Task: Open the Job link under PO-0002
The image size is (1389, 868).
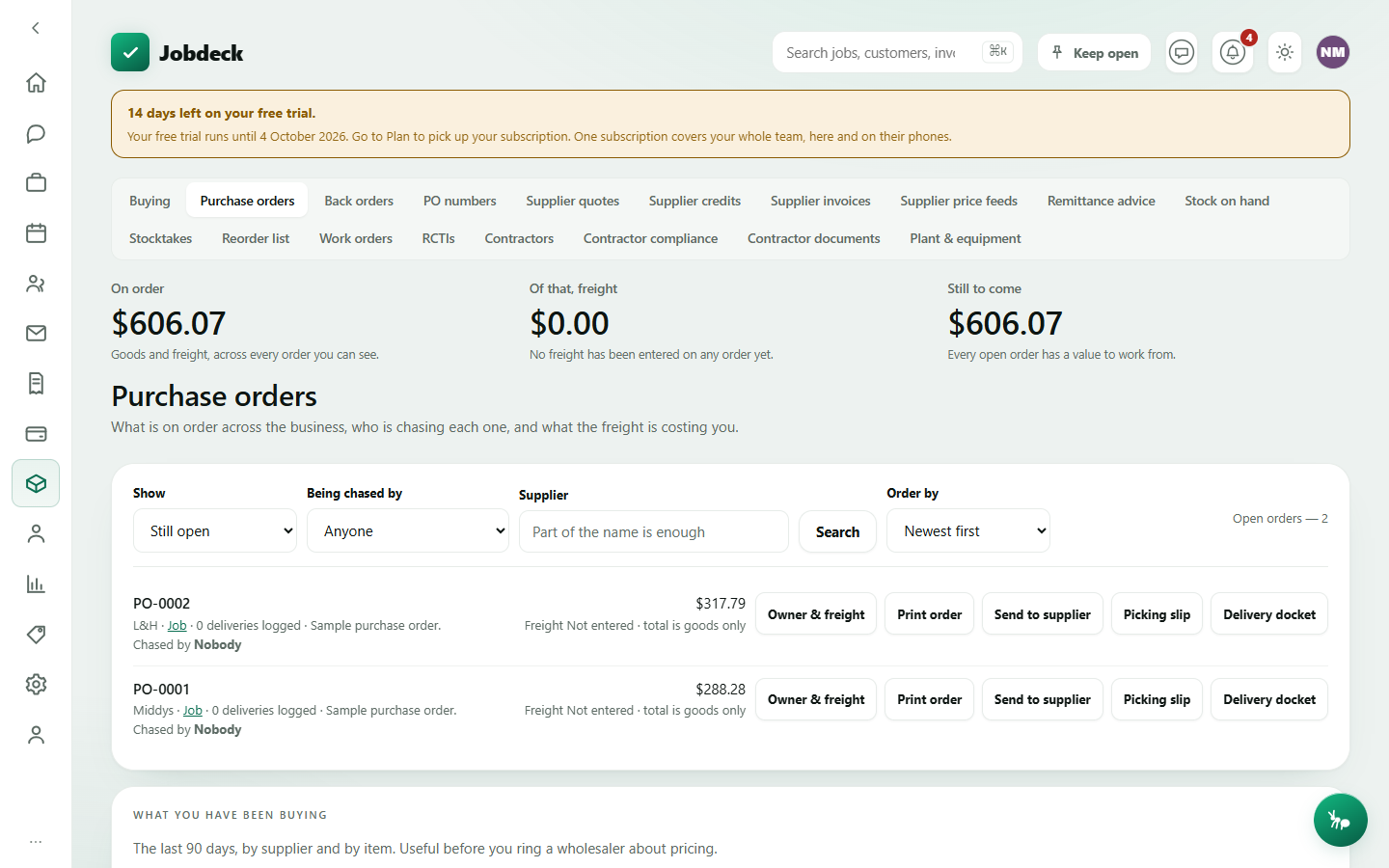Action: (177, 625)
